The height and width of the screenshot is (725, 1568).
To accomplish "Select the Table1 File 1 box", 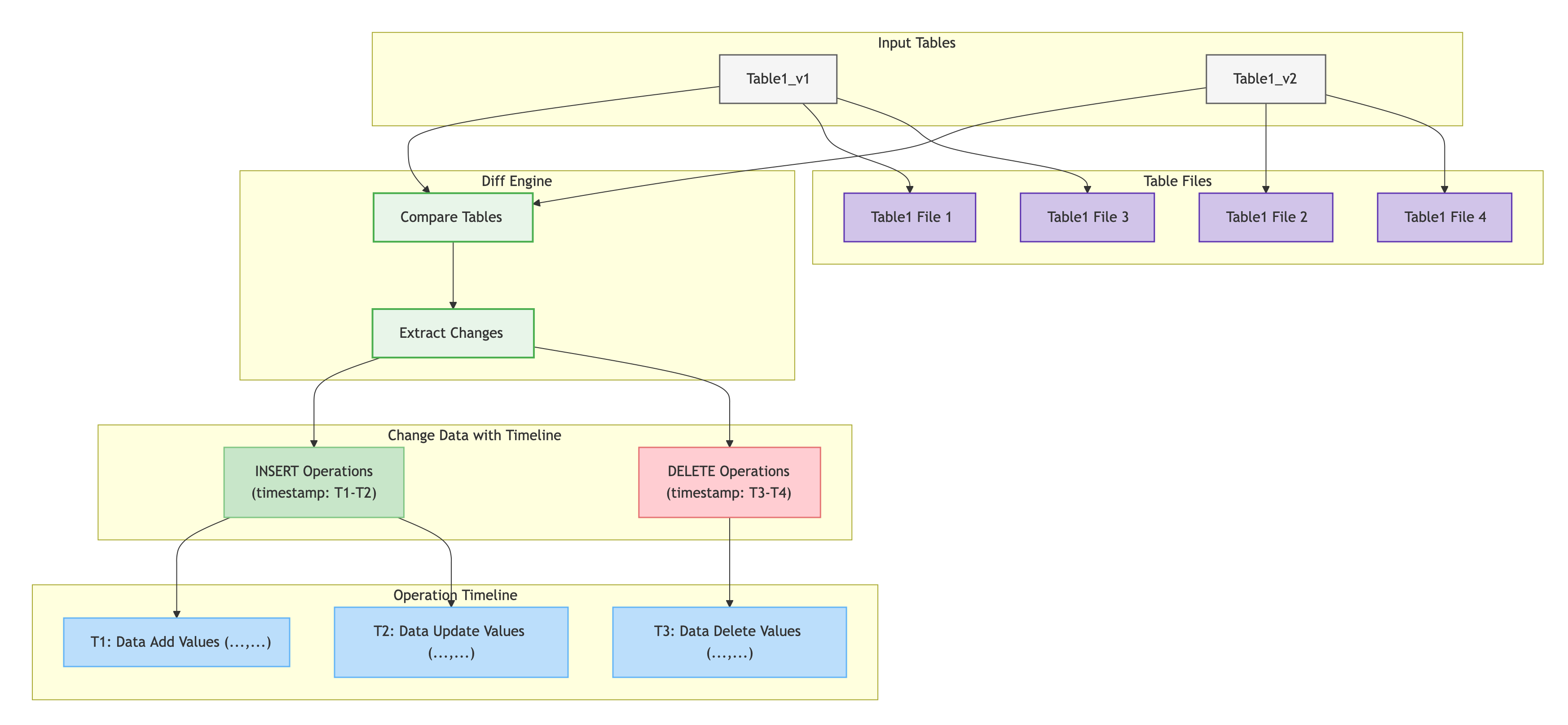I will coord(909,217).
